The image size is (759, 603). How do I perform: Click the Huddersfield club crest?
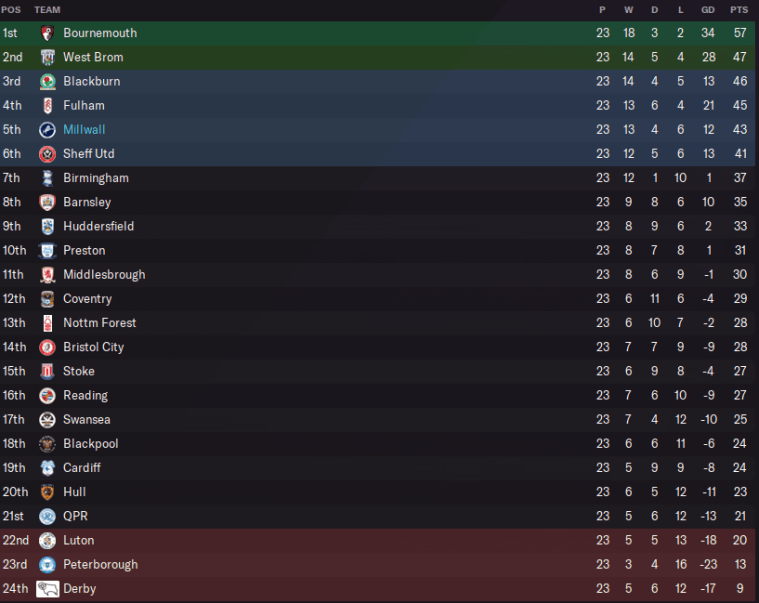47,226
